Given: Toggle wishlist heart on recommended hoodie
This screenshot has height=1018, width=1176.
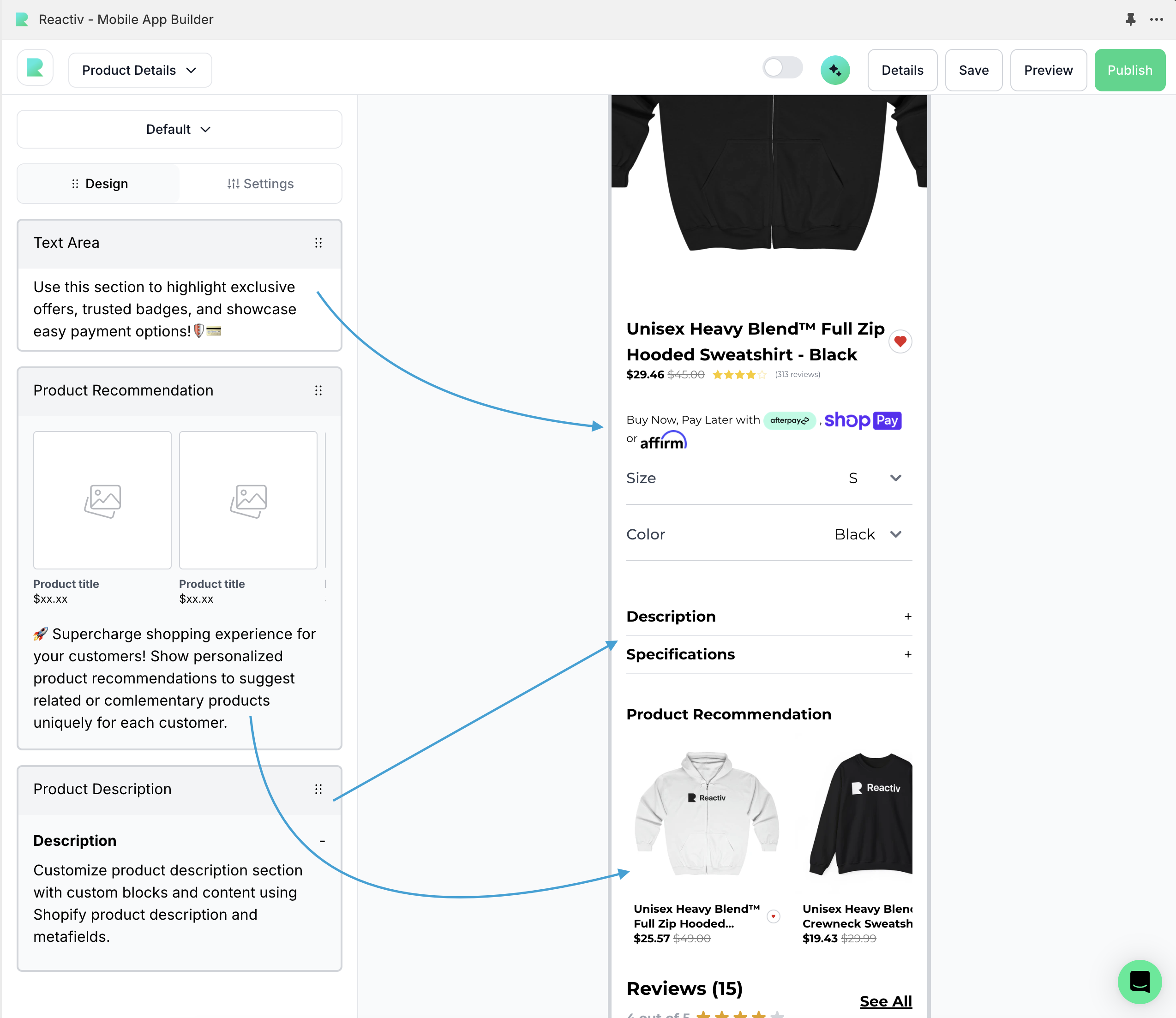Looking at the screenshot, I should (x=773, y=916).
